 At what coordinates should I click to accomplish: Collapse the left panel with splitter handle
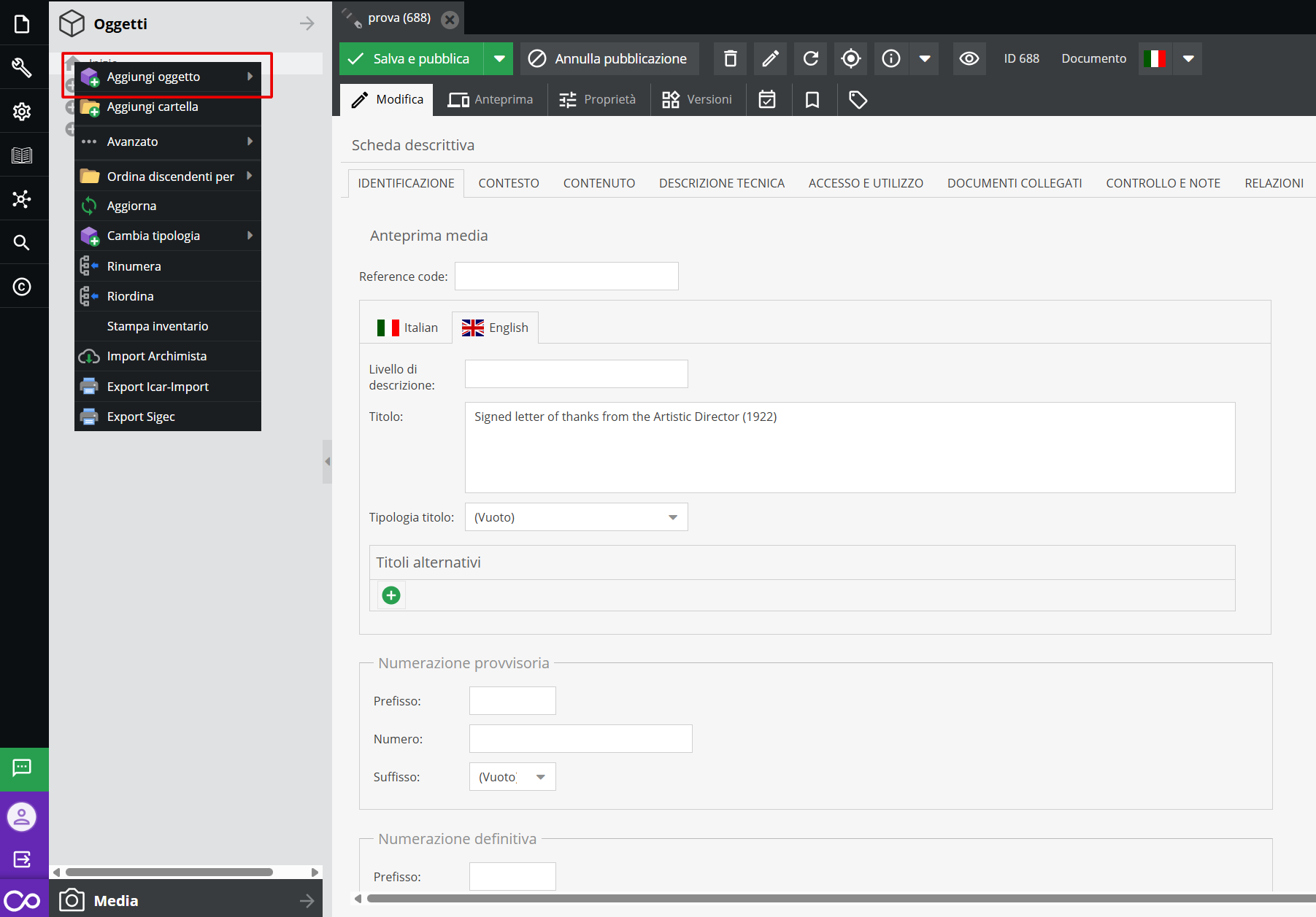pyautogui.click(x=327, y=461)
